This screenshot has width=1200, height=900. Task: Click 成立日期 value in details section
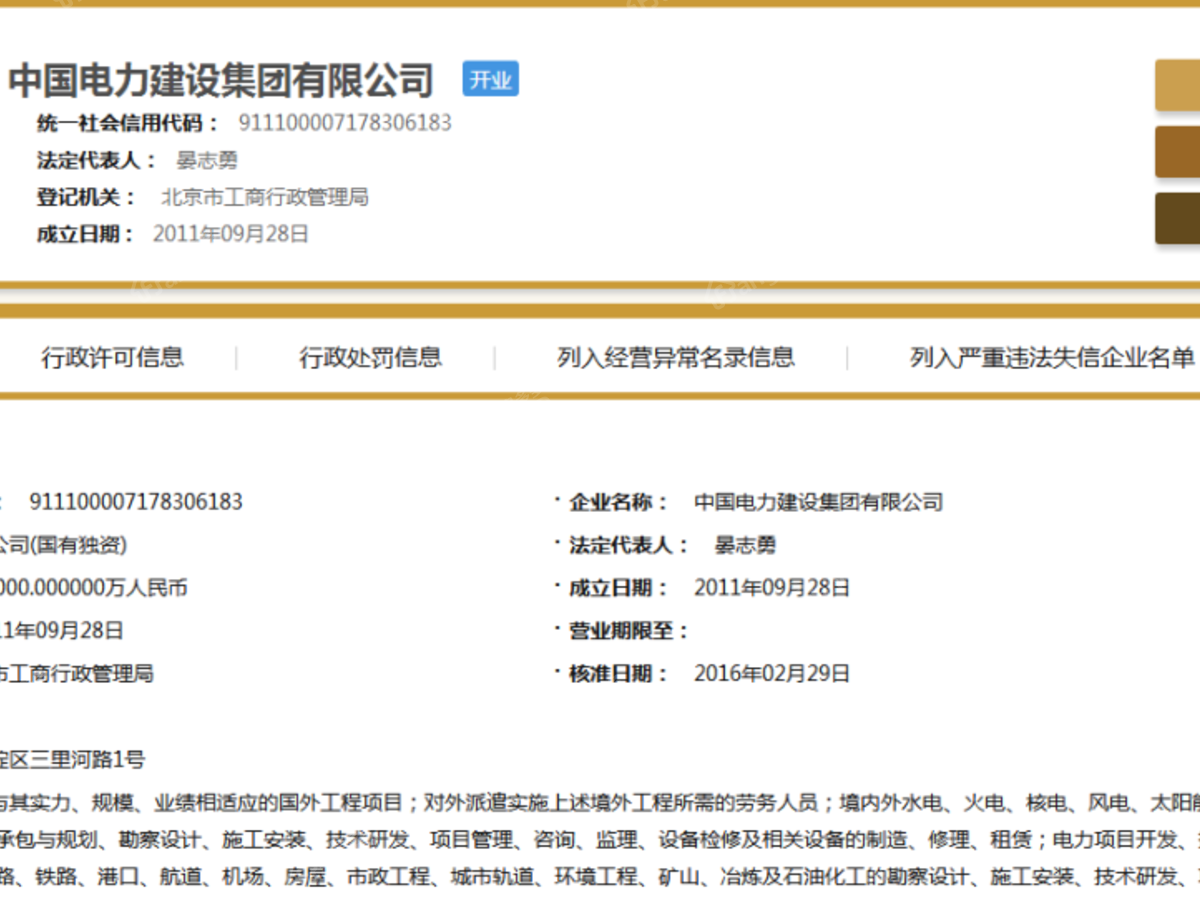[772, 587]
